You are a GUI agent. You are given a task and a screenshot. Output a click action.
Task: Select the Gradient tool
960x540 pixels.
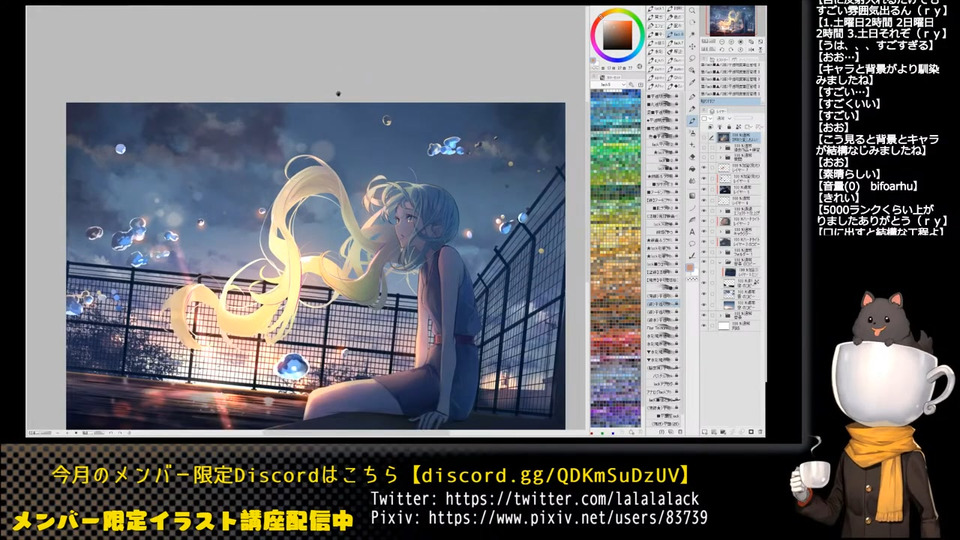tap(692, 196)
